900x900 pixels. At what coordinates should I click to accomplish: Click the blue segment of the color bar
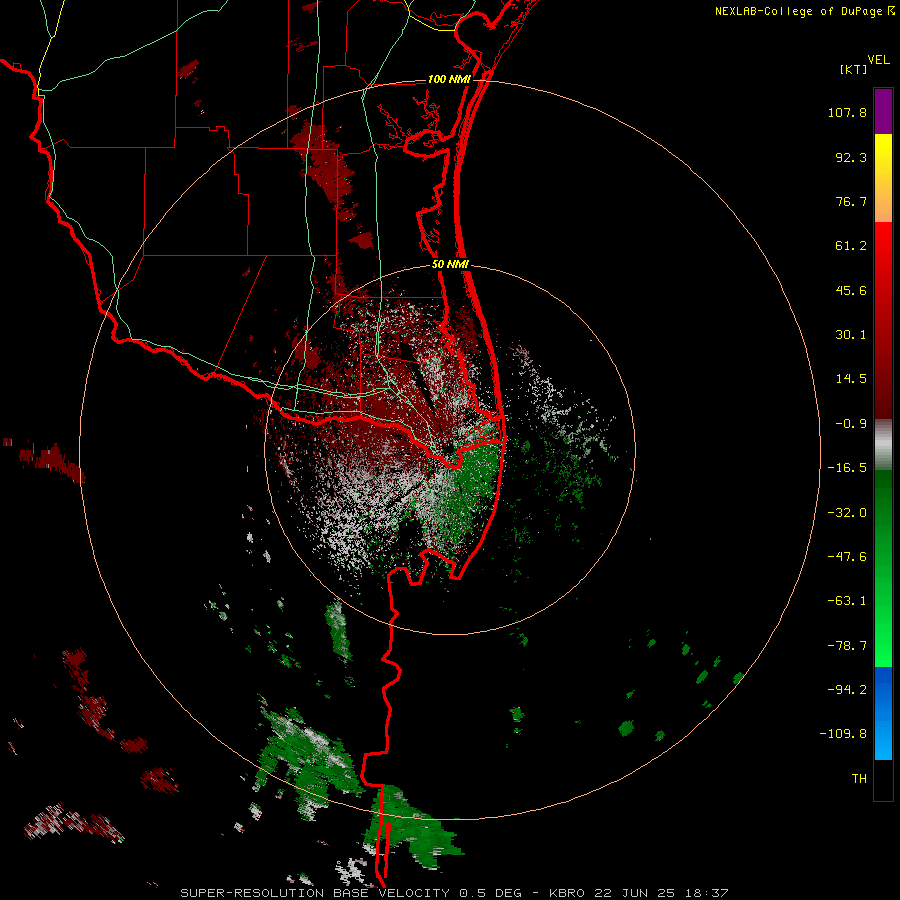coord(883,713)
